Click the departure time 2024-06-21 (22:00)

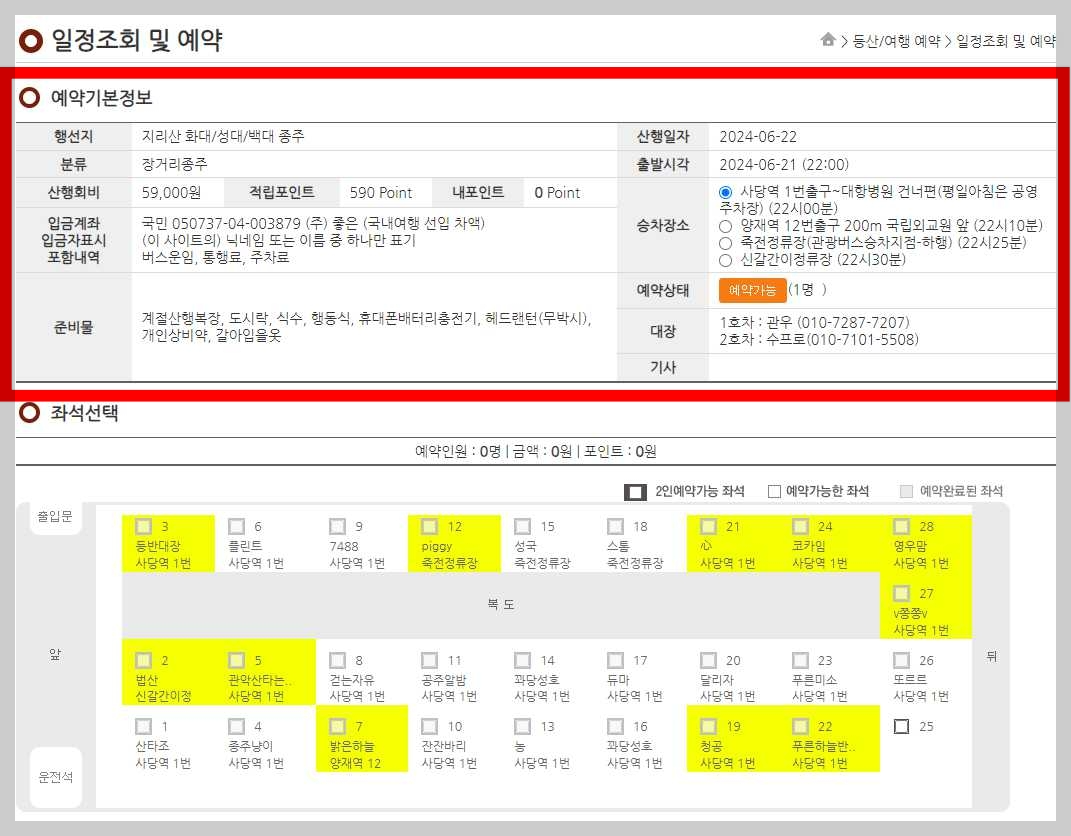click(784, 165)
